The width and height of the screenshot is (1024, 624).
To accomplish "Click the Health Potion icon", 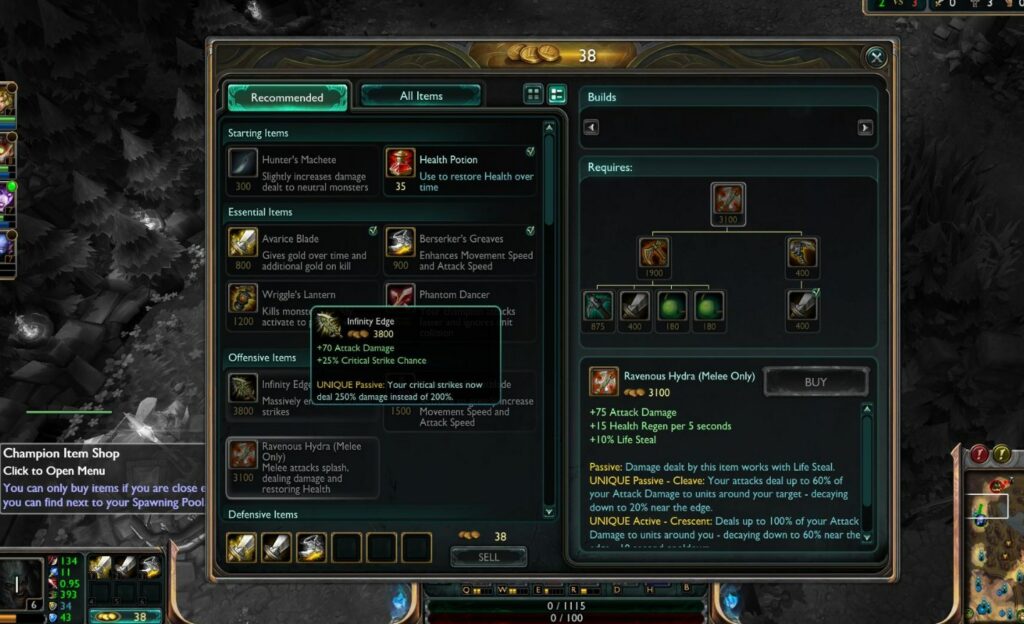I will (x=400, y=163).
